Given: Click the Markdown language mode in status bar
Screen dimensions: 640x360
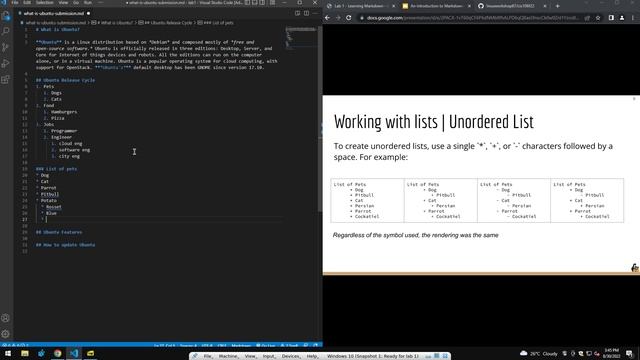Looking at the screenshot, I should [x=241, y=345].
